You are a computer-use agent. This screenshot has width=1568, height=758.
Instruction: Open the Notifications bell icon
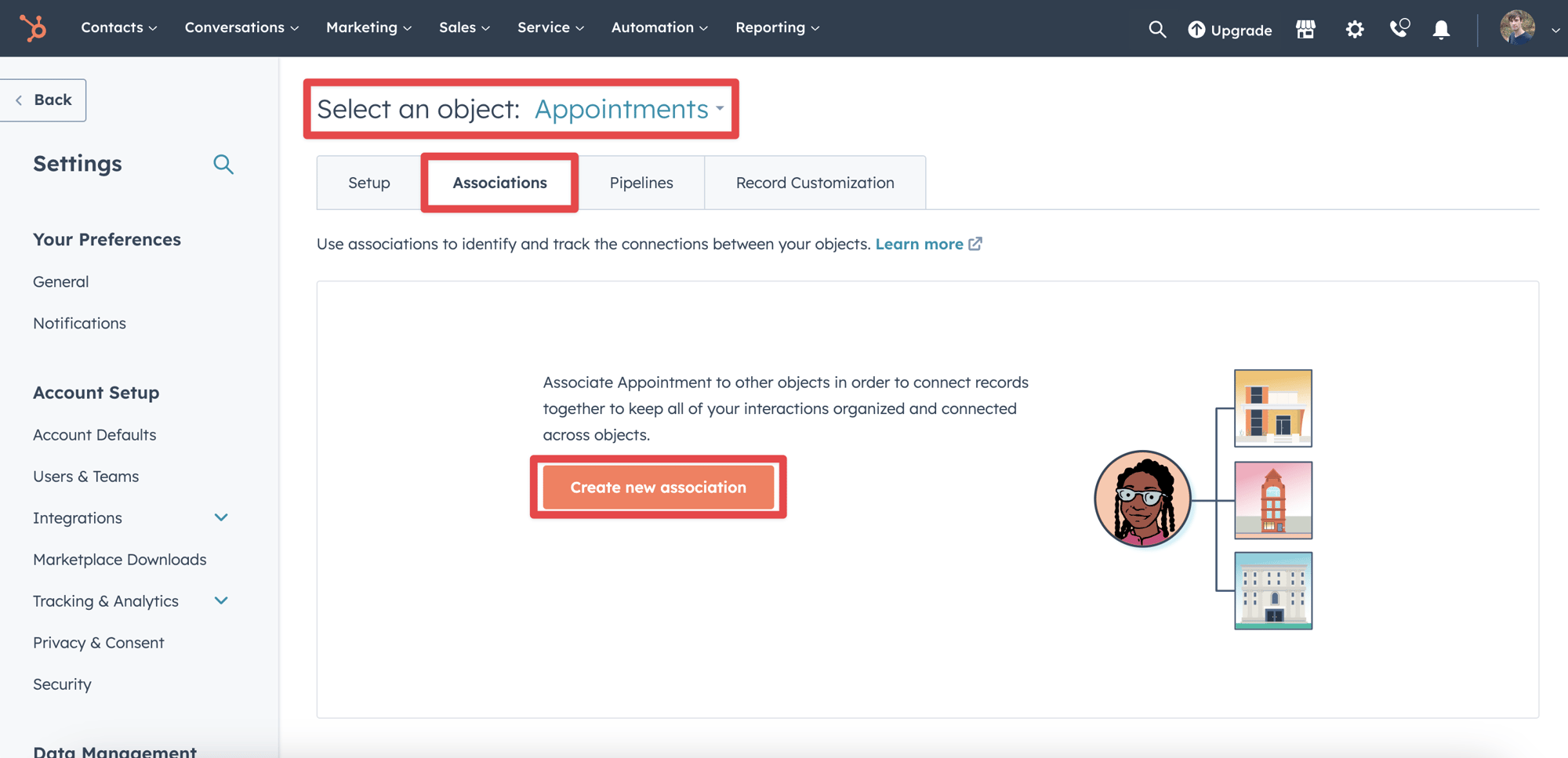click(x=1441, y=28)
